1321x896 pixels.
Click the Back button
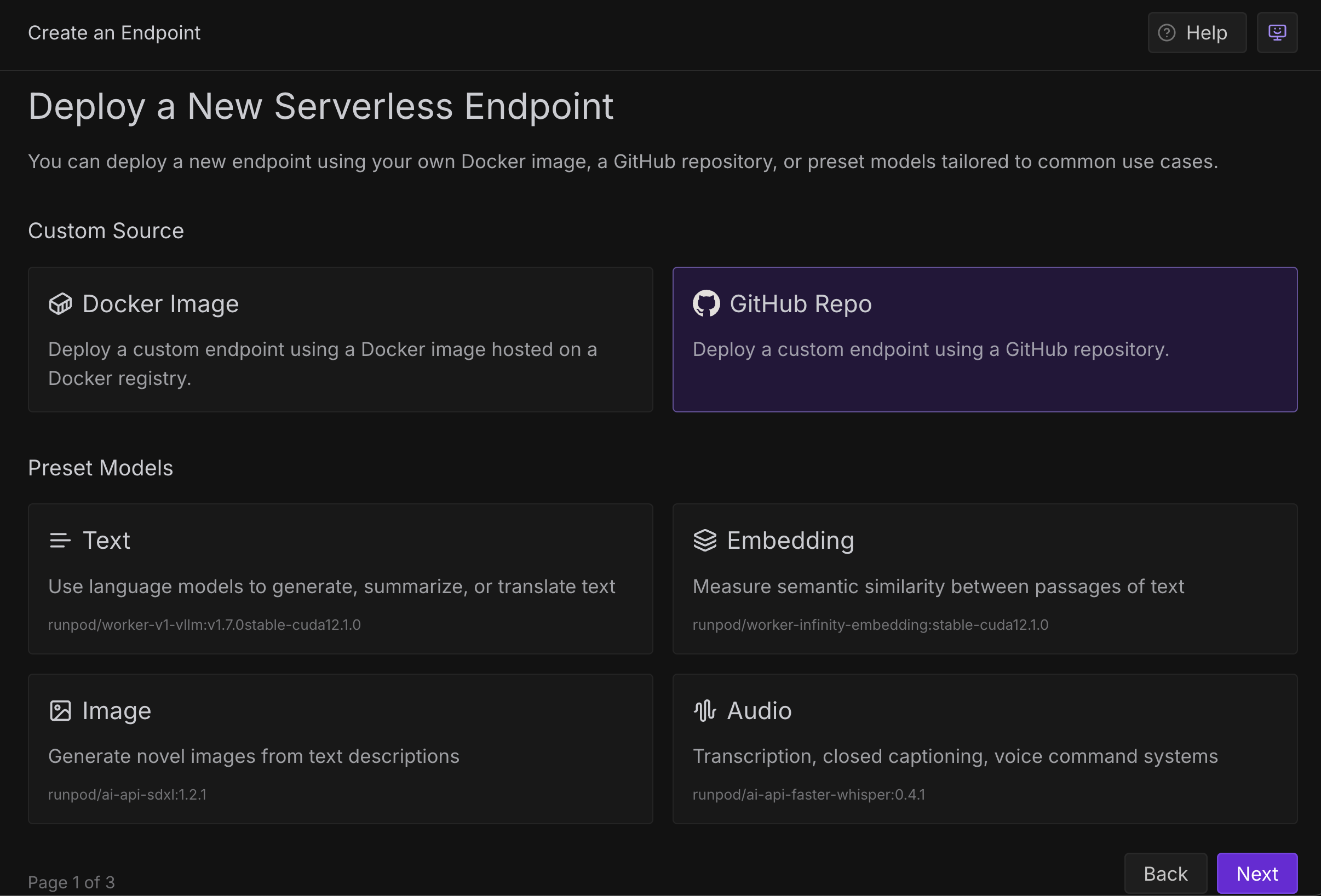click(x=1165, y=873)
